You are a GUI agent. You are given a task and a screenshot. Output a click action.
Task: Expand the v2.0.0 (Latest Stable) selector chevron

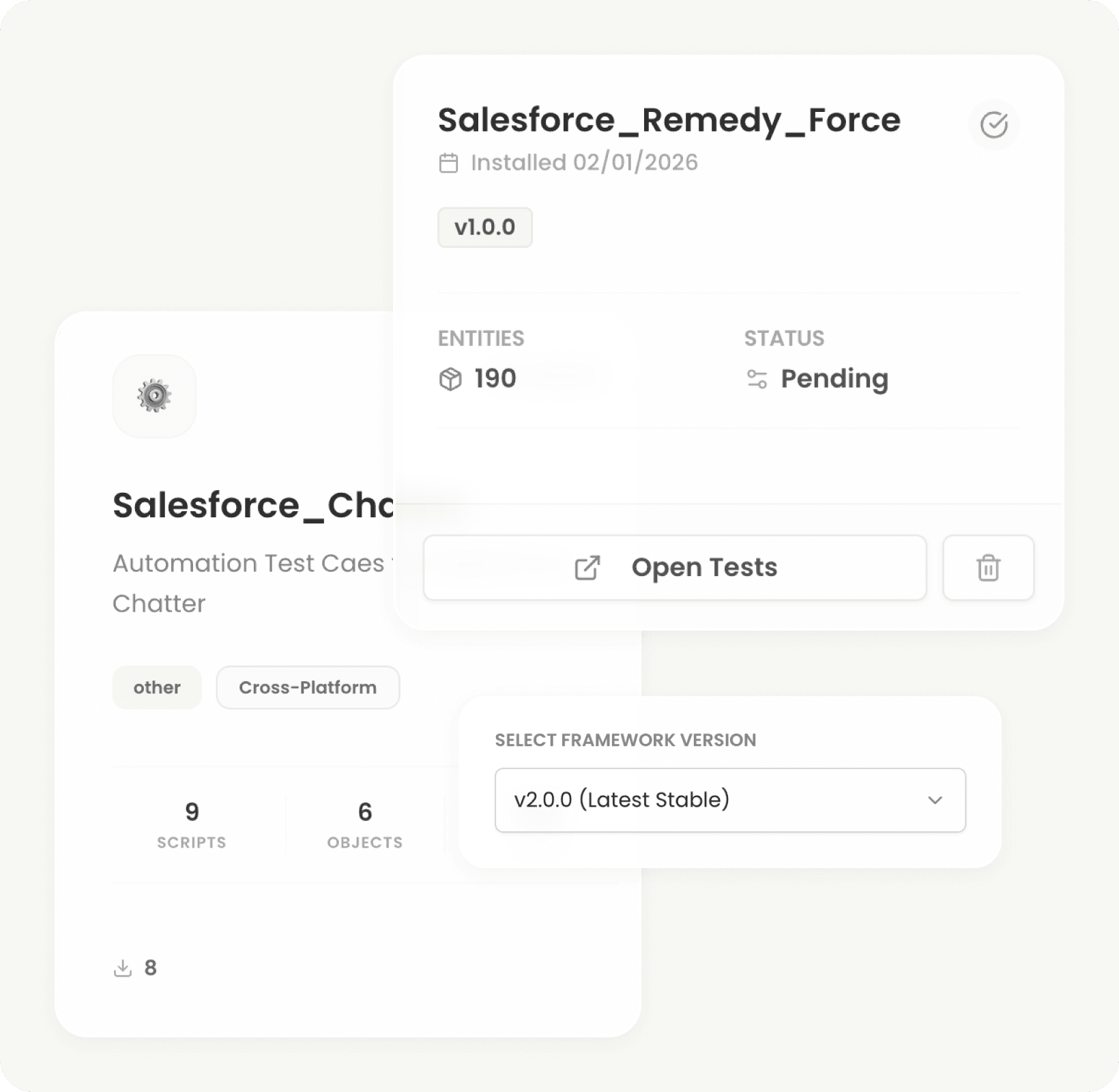click(x=938, y=800)
